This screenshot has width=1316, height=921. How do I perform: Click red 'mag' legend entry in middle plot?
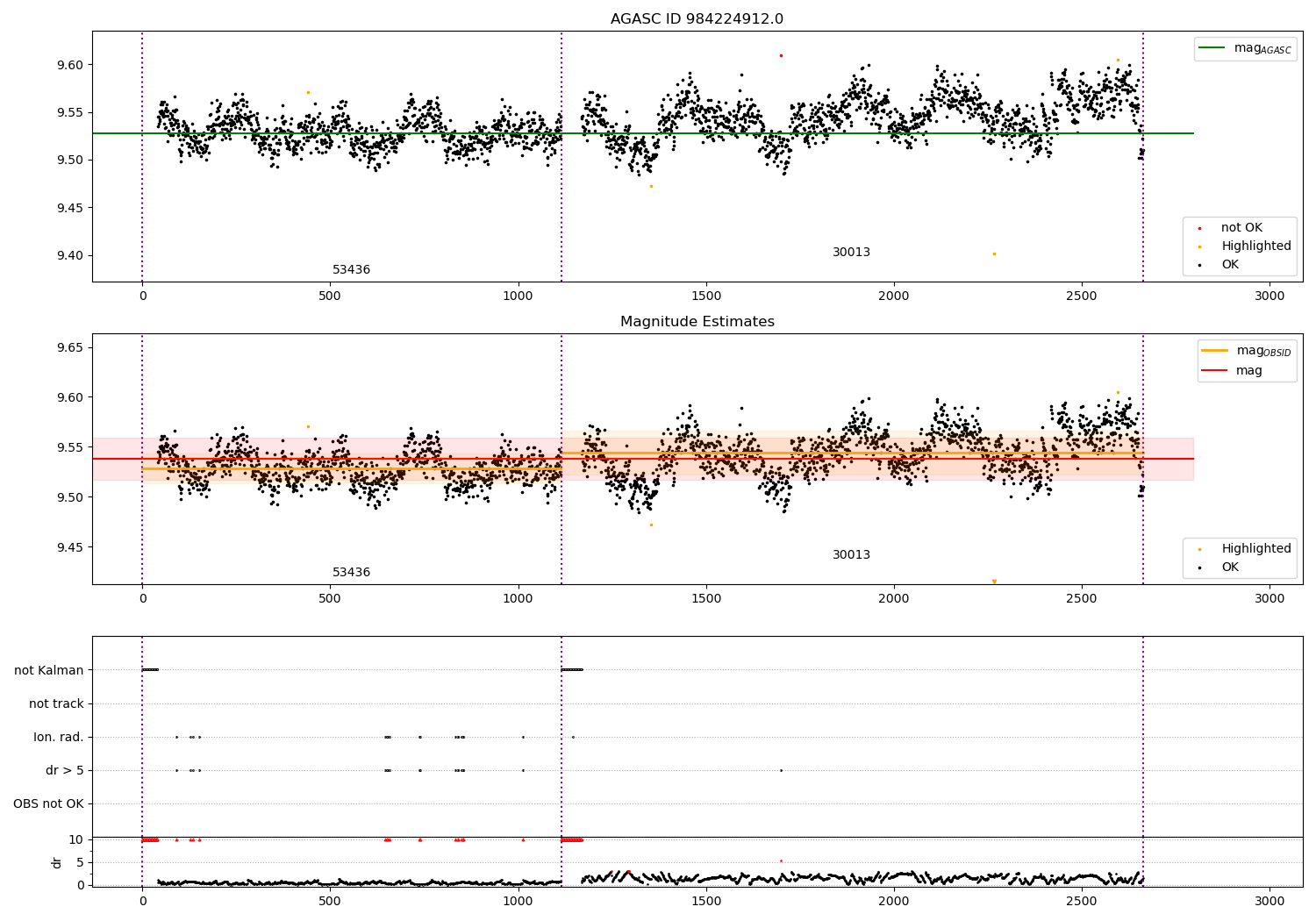(x=1233, y=371)
